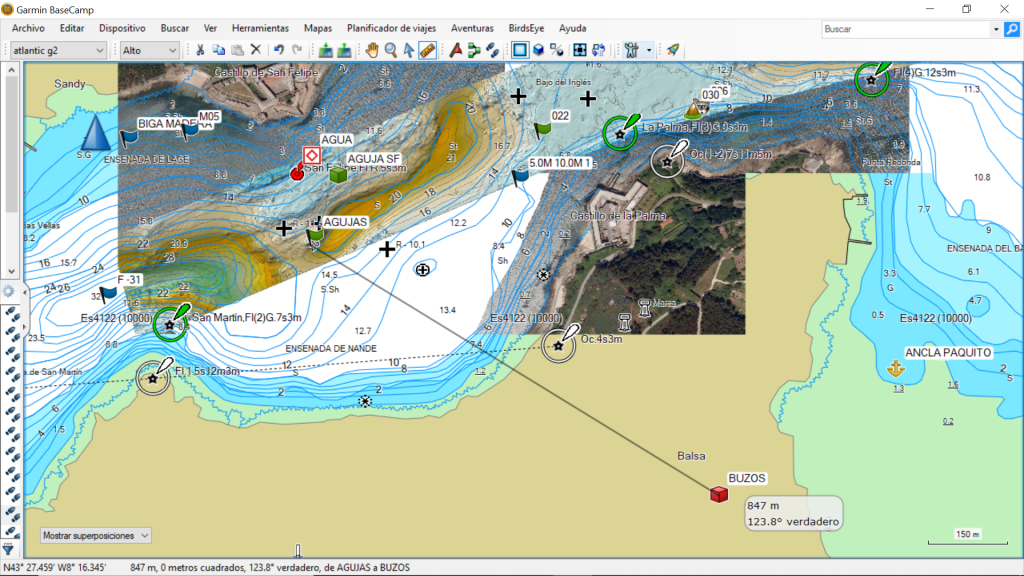Open the Mostrar superposiciones dropdown

tap(95, 536)
